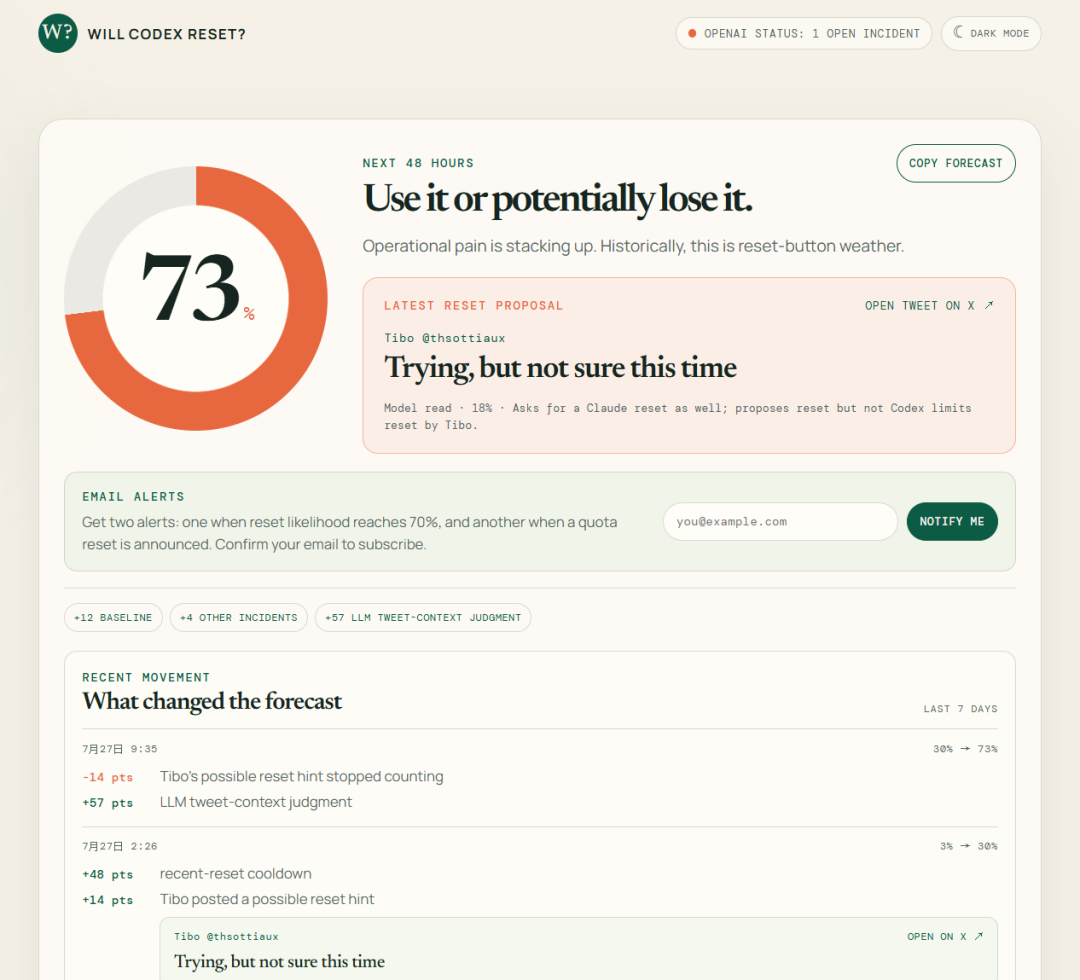Click the +48 pts entry

(107, 874)
